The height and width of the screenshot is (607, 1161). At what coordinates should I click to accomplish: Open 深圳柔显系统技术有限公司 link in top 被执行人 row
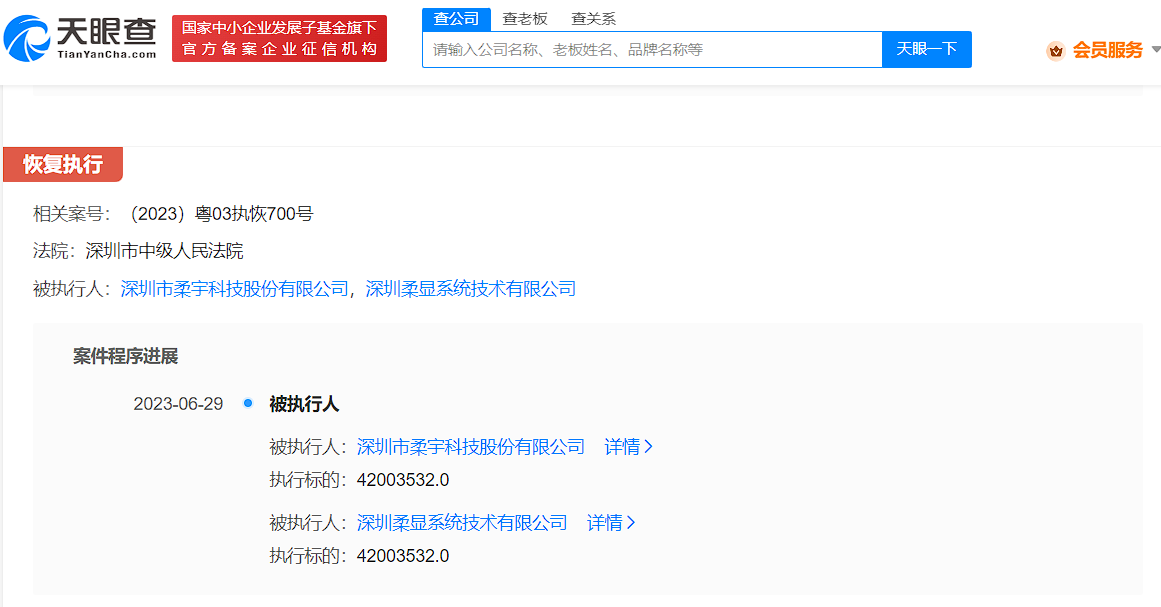pos(471,289)
